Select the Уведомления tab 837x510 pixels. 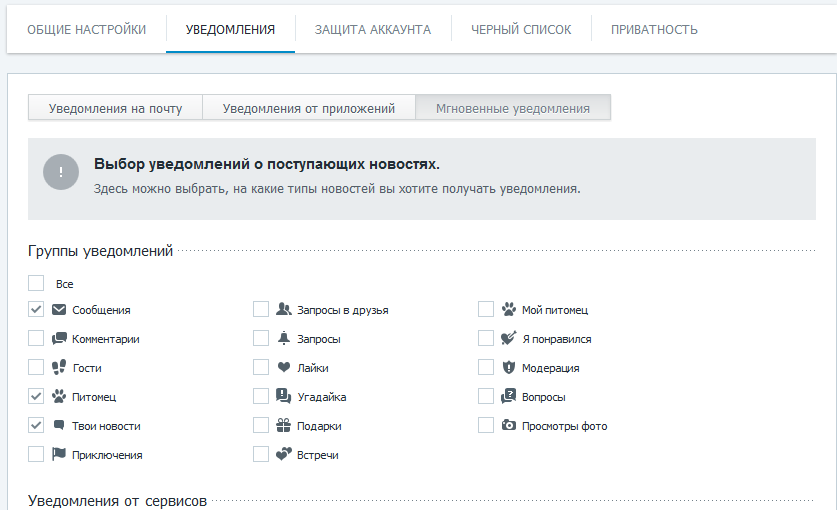tap(231, 30)
